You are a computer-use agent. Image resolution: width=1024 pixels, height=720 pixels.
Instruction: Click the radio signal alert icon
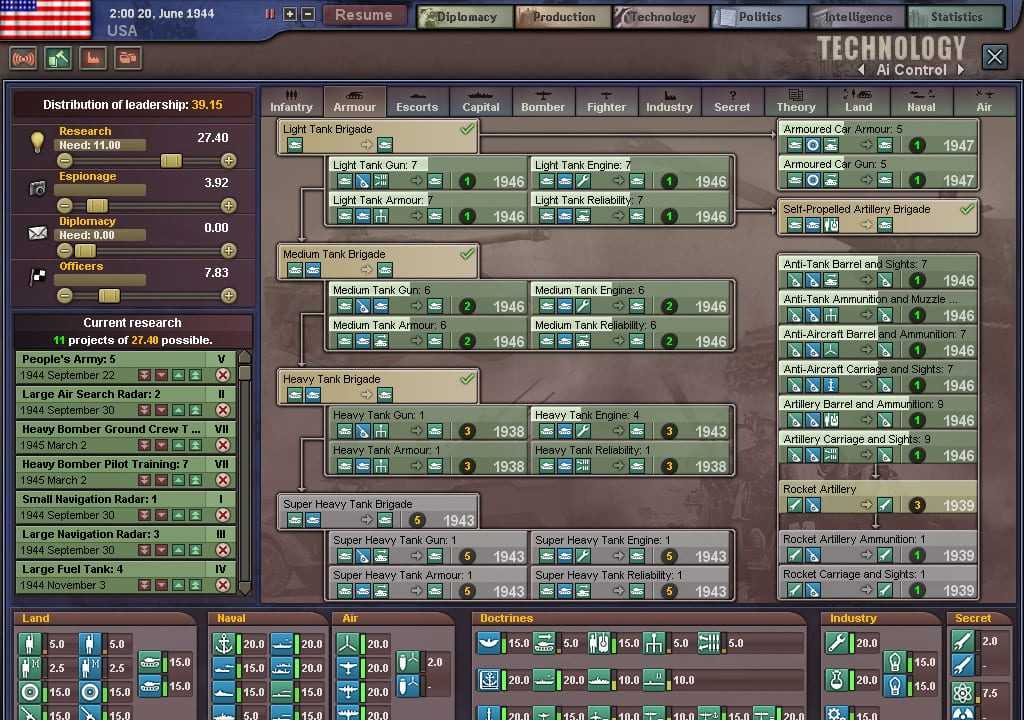[x=23, y=59]
